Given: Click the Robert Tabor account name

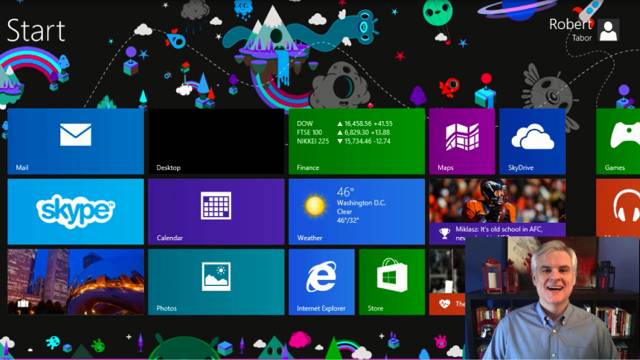Looking at the screenshot, I should tap(570, 29).
